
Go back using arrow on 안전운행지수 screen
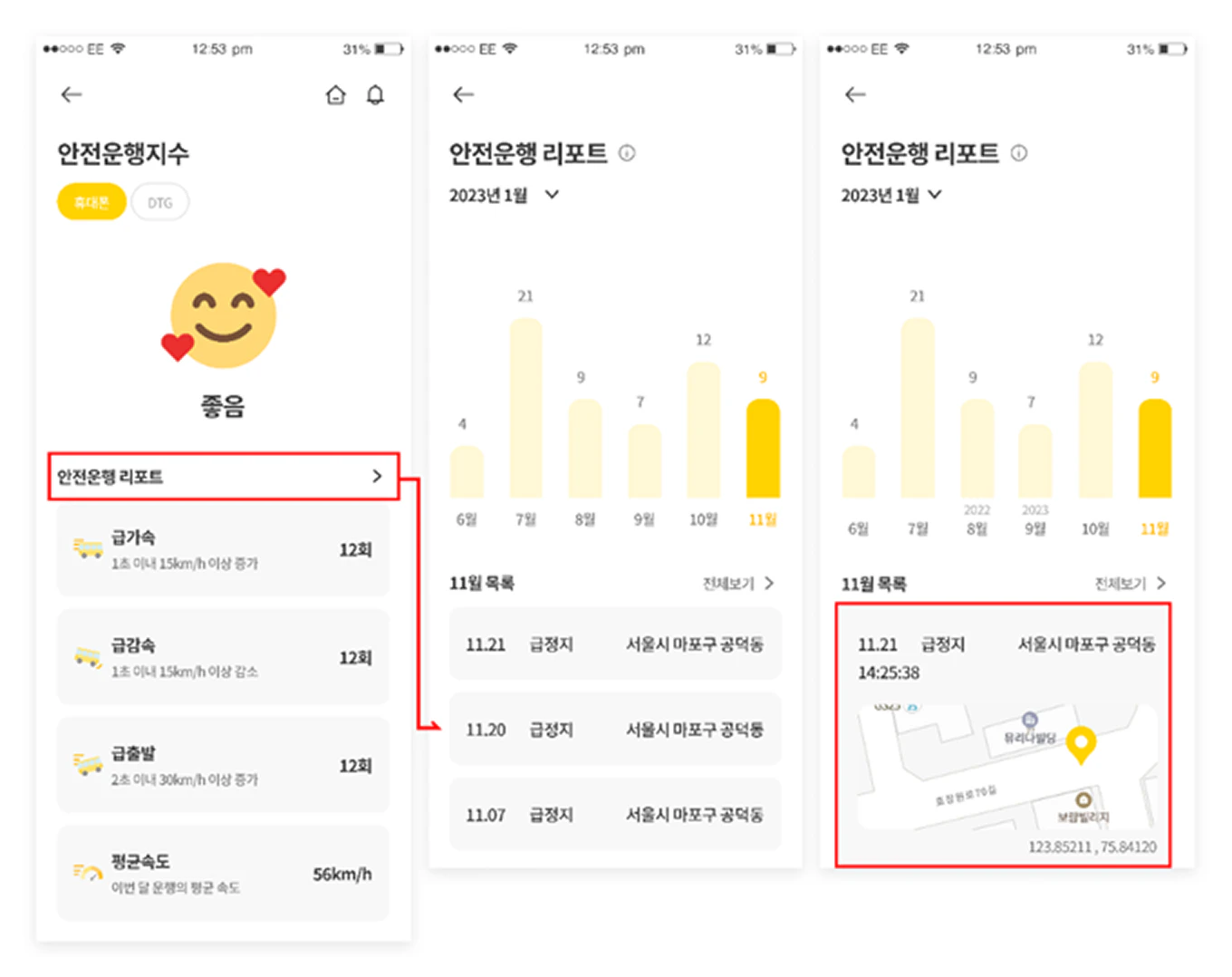[71, 94]
